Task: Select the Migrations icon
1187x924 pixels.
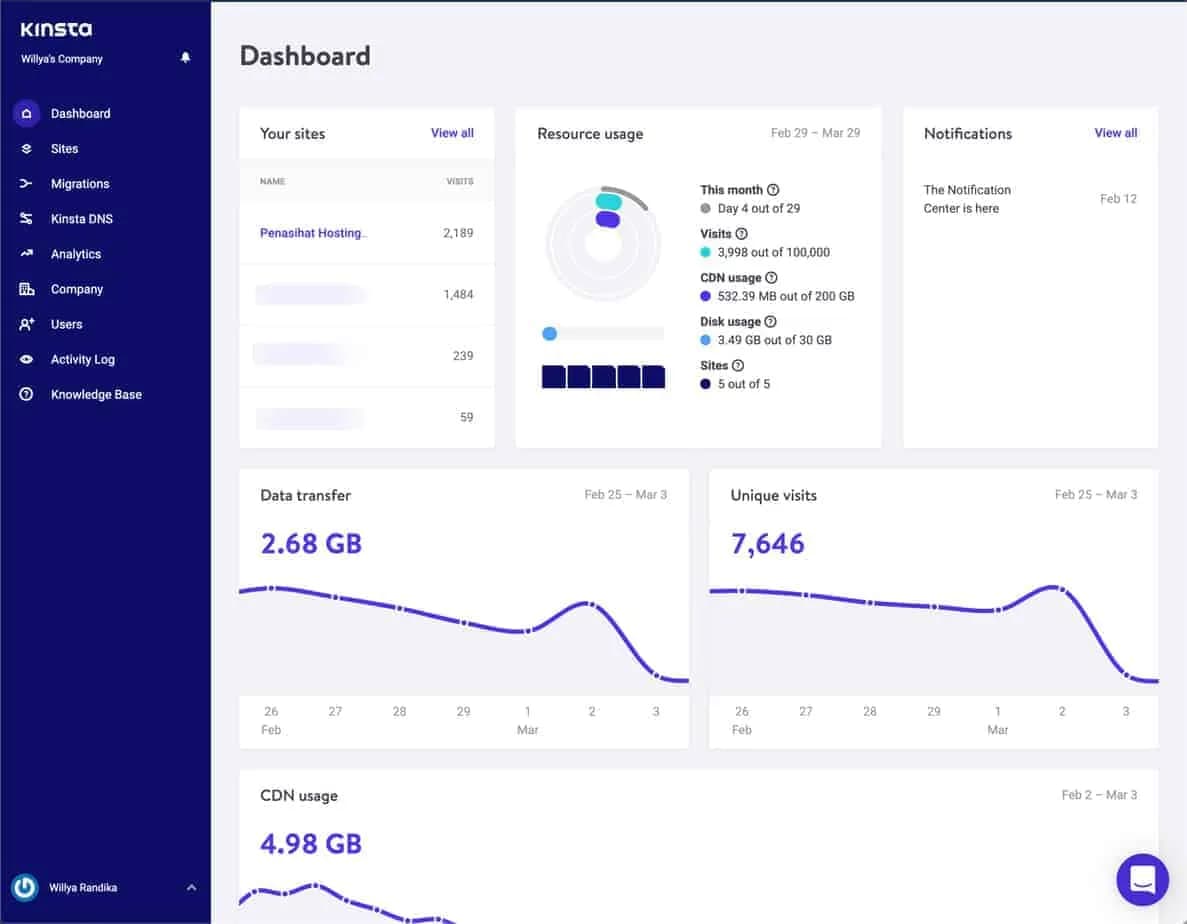Action: [x=27, y=183]
